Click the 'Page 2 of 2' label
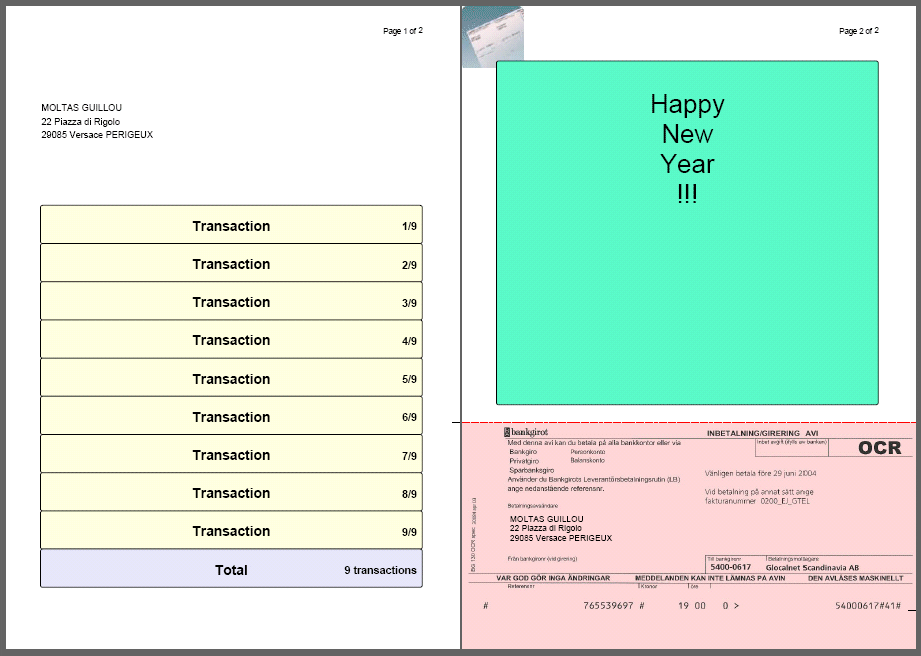The width and height of the screenshot is (921, 656). pos(858,31)
